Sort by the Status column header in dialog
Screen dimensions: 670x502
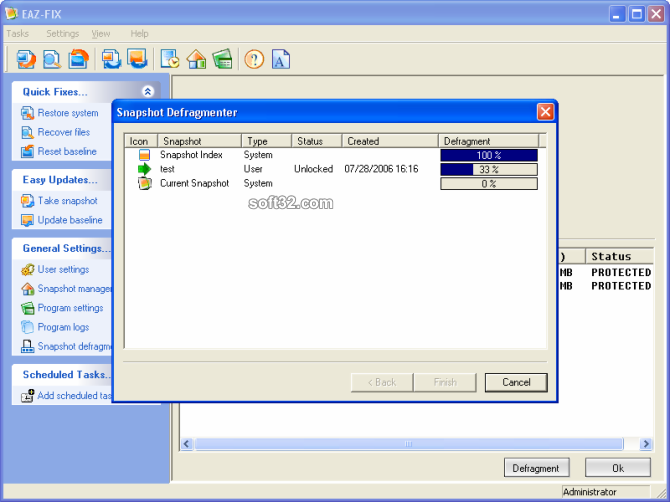[316, 141]
